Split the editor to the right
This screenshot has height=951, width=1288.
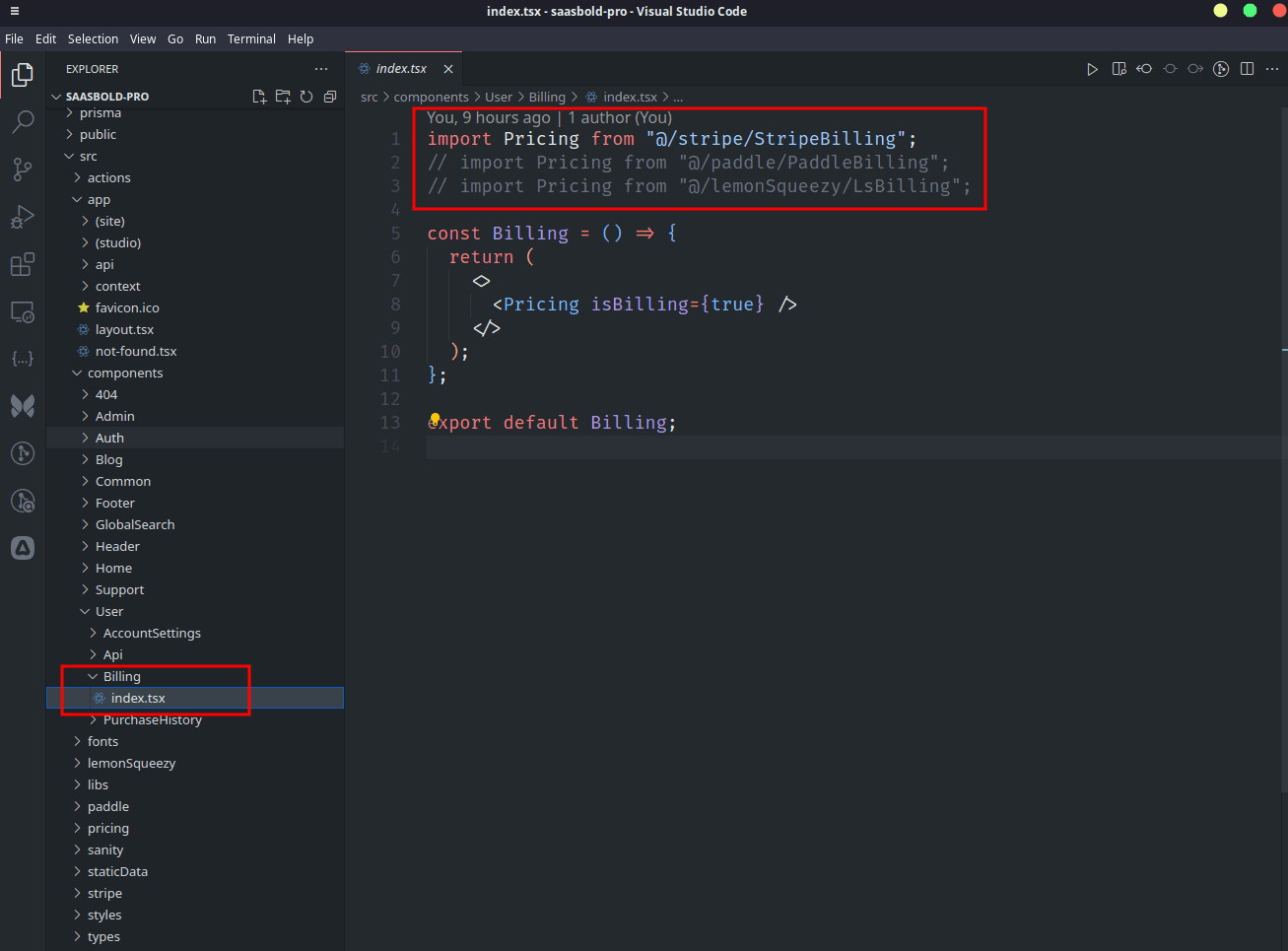tap(1247, 69)
